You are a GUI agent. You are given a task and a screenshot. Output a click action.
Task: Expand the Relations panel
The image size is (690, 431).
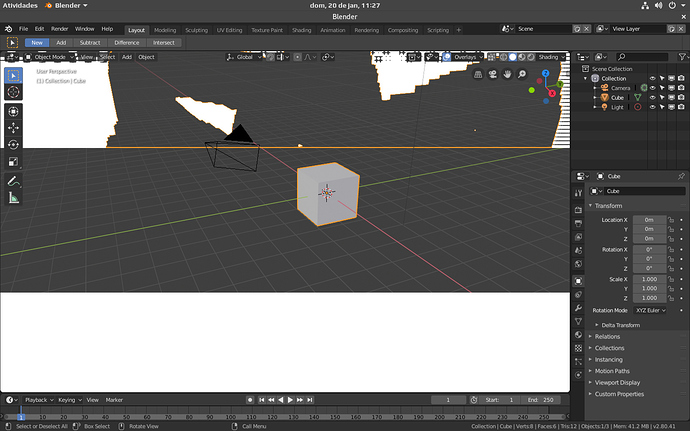click(607, 337)
